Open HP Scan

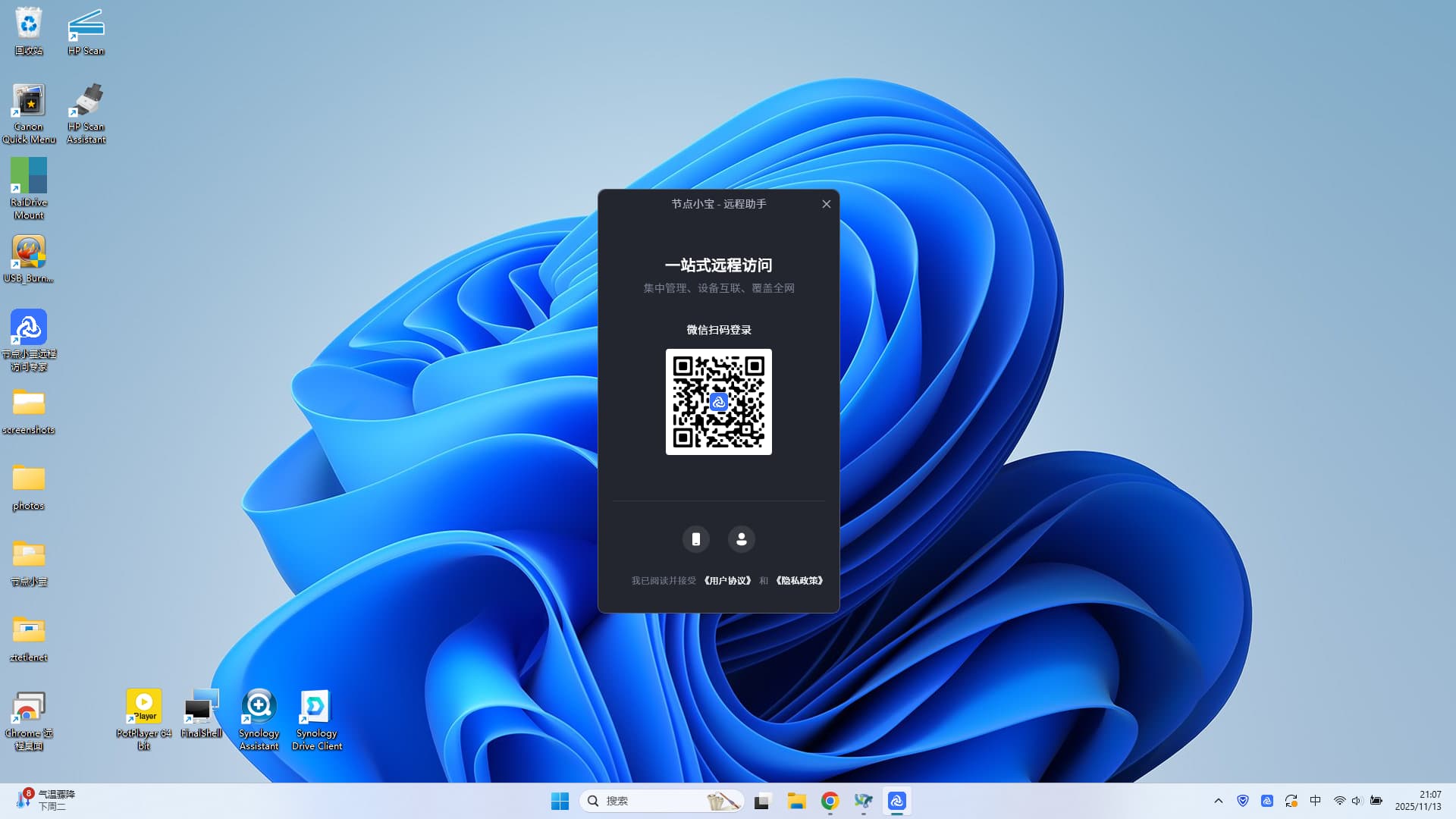pos(86,23)
